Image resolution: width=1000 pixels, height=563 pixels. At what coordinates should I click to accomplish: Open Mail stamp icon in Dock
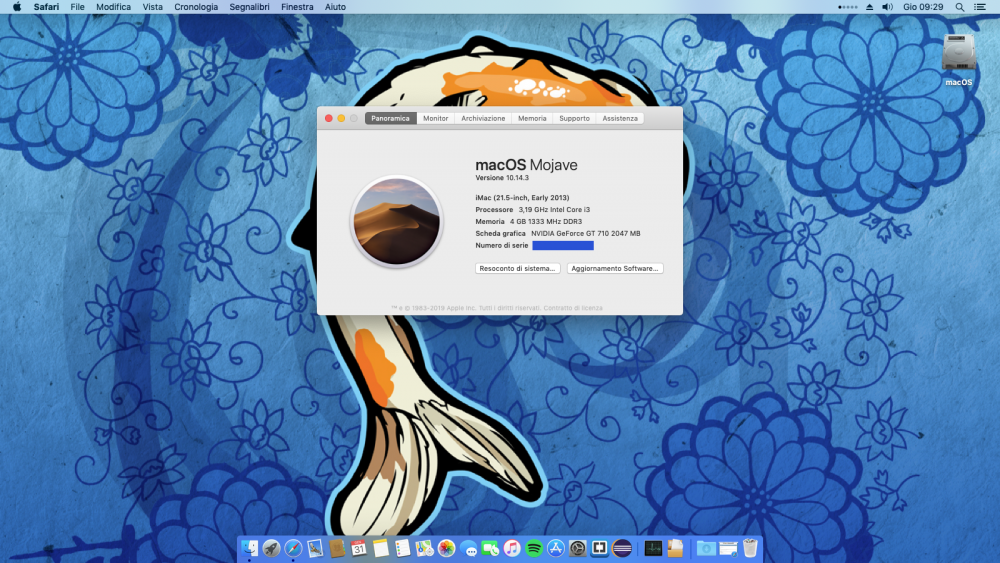point(315,548)
